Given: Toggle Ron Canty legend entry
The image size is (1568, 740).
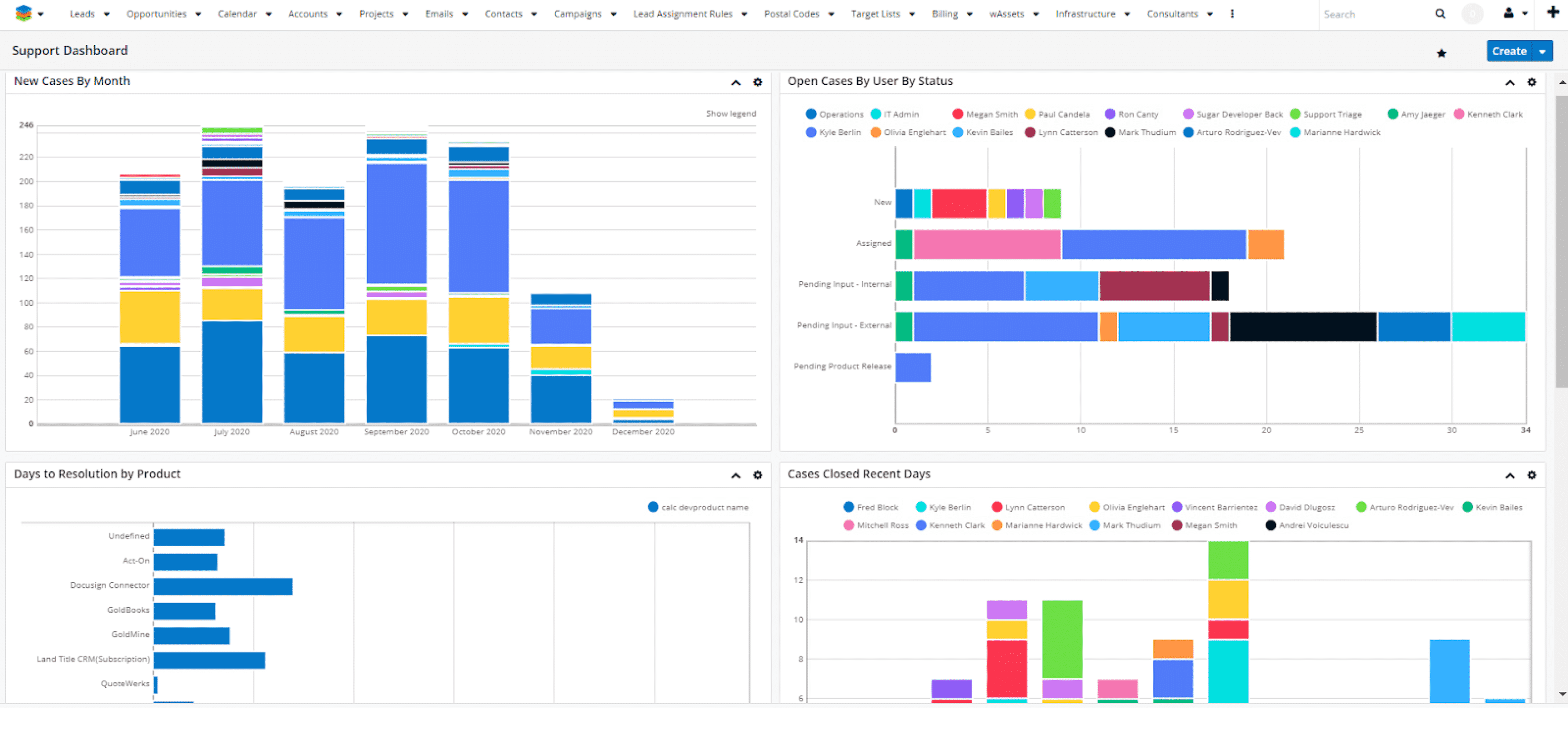Looking at the screenshot, I should coord(1132,114).
